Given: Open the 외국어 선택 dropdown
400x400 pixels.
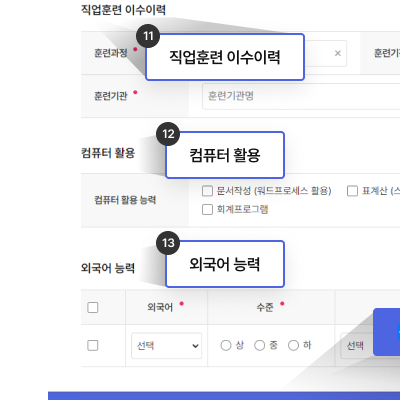Looking at the screenshot, I should click(x=167, y=346).
